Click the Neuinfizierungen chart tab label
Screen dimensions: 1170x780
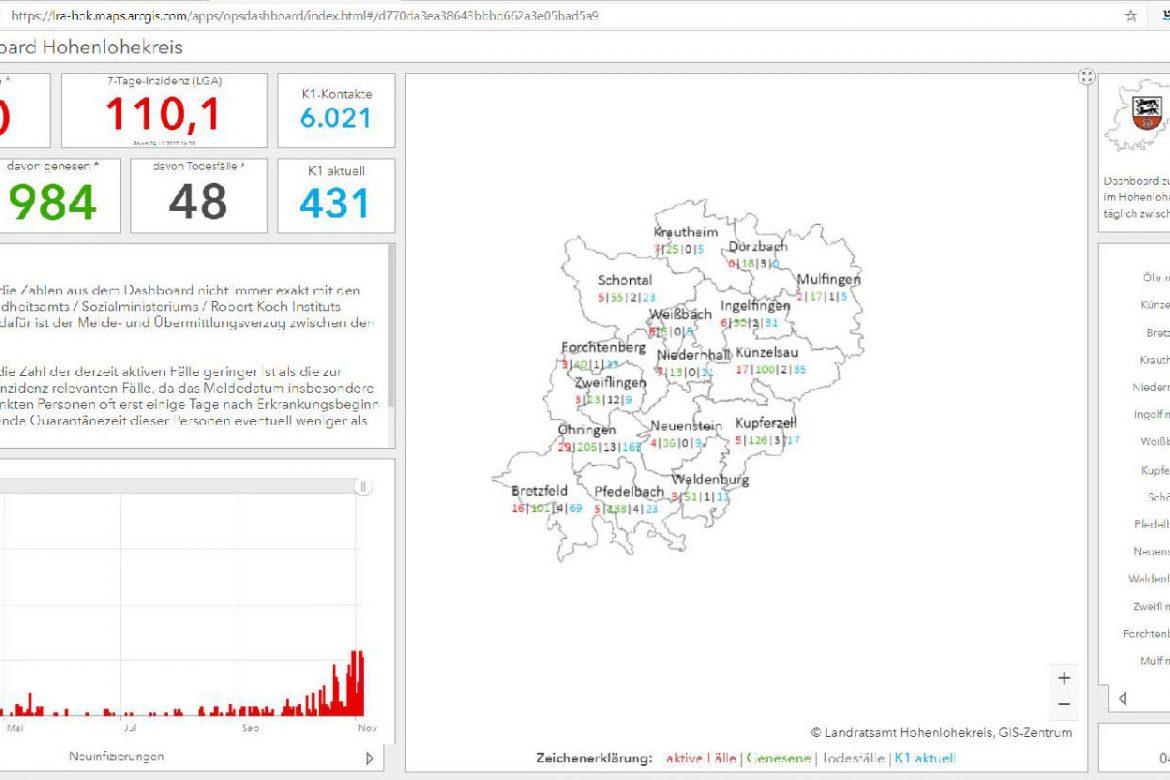point(116,757)
